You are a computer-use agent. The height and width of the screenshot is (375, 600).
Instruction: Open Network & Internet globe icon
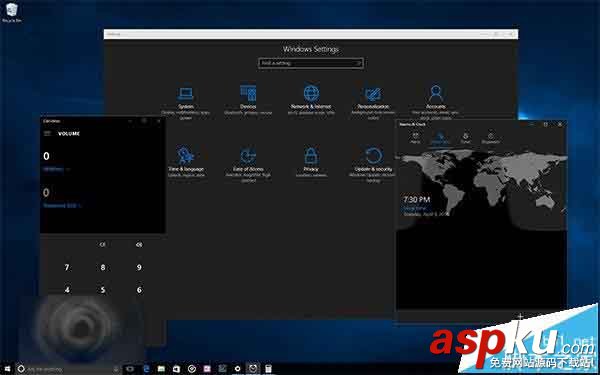[311, 93]
